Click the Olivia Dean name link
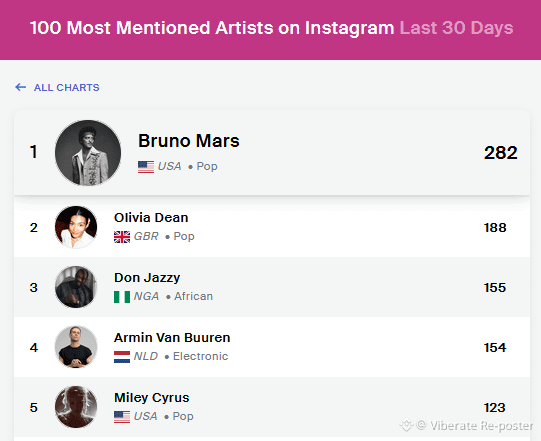This screenshot has height=441, width=541. (x=151, y=218)
